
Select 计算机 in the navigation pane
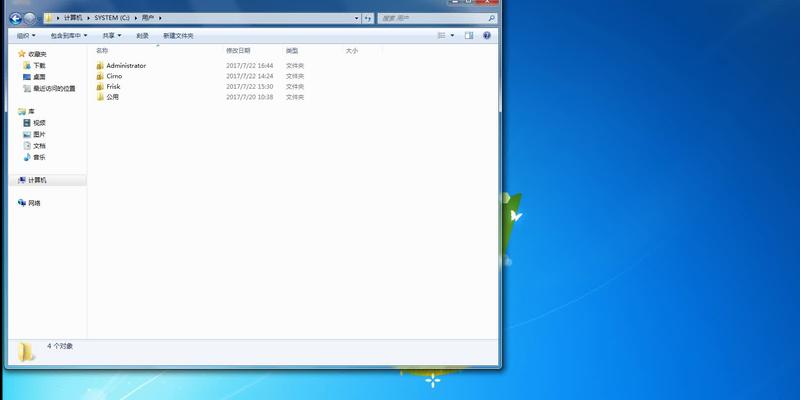click(37, 181)
